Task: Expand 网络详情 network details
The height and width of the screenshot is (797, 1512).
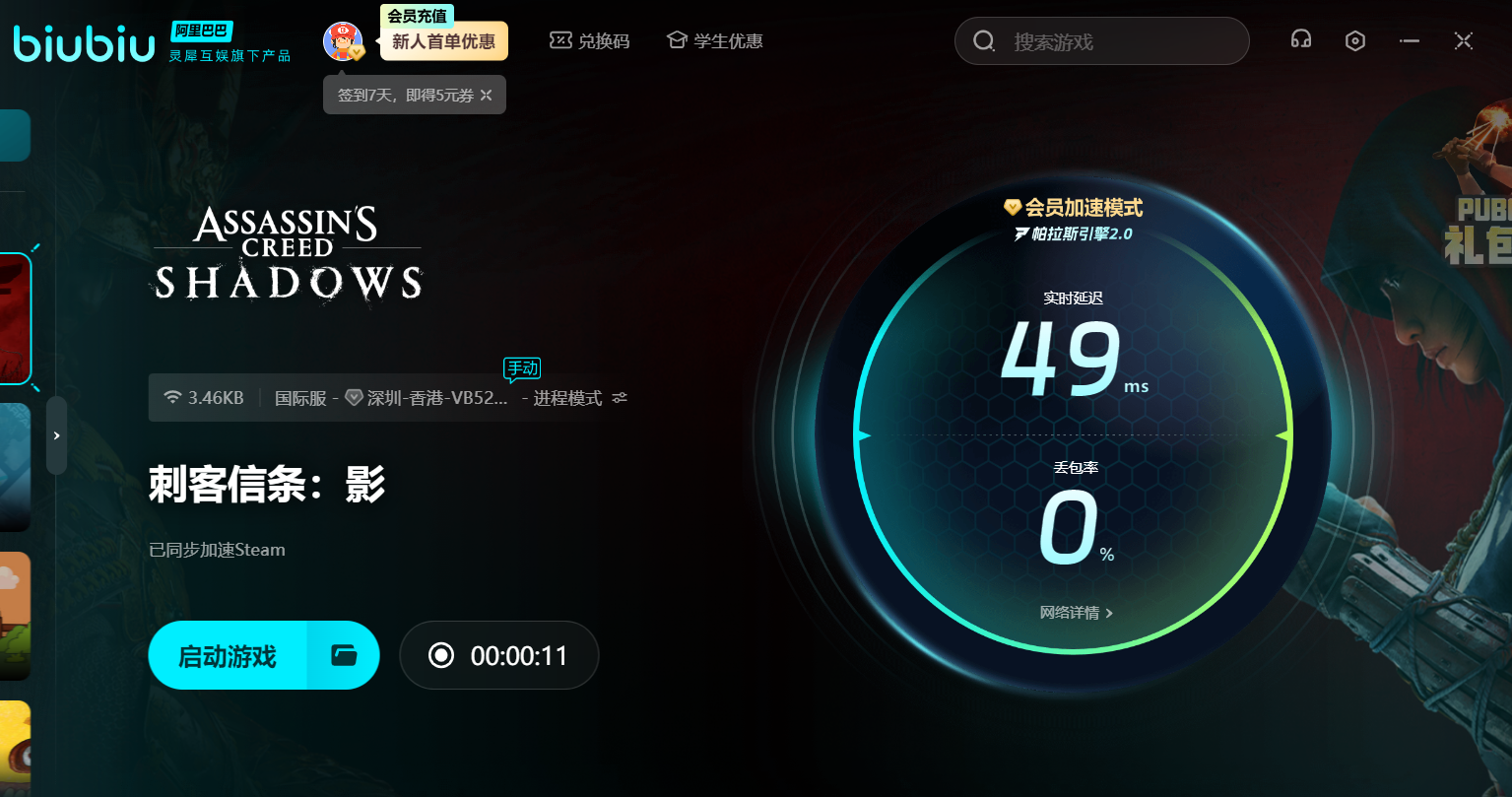Action: point(1076,613)
